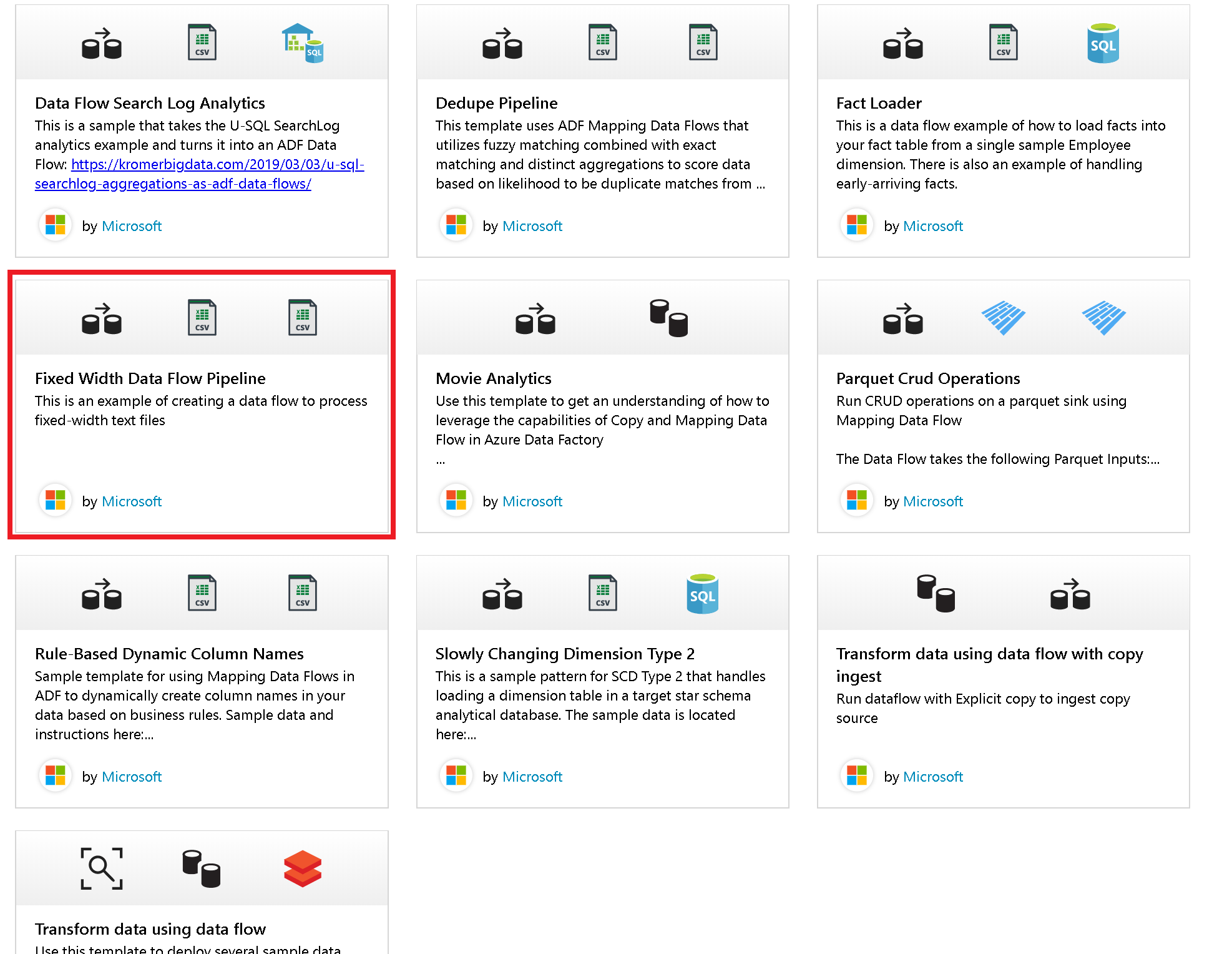Click the data flow icon on Parquet Crud Operations card
Image resolution: width=1232 pixels, height=954 pixels.
coord(903,318)
